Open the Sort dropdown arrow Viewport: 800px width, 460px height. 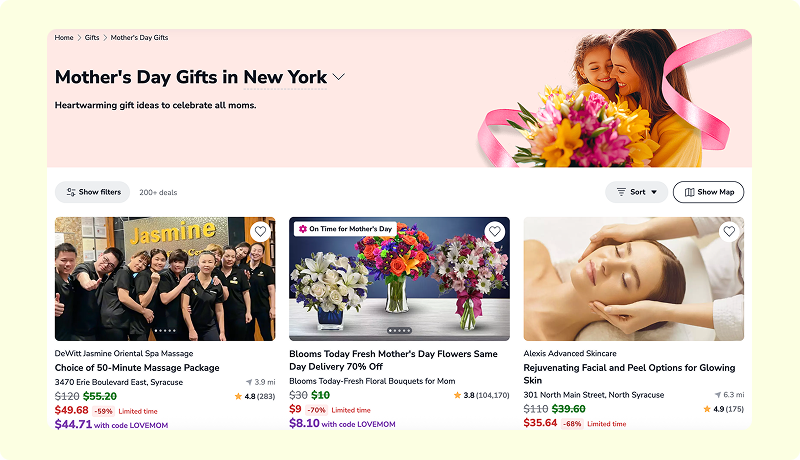pyautogui.click(x=654, y=192)
